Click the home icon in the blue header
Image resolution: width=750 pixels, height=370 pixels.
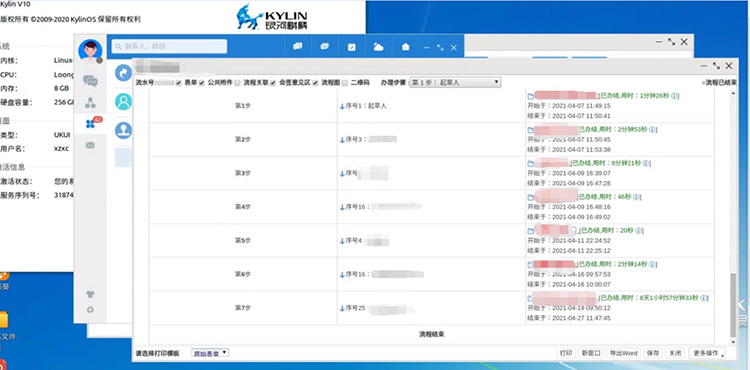tap(406, 47)
